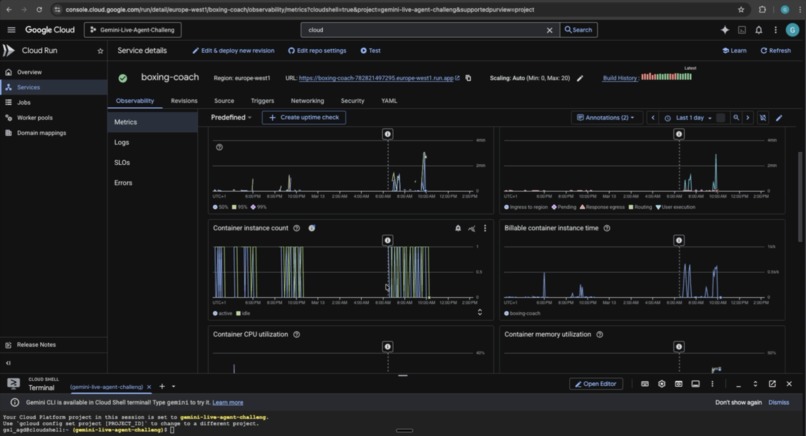Switch to the Source tab

[224, 101]
